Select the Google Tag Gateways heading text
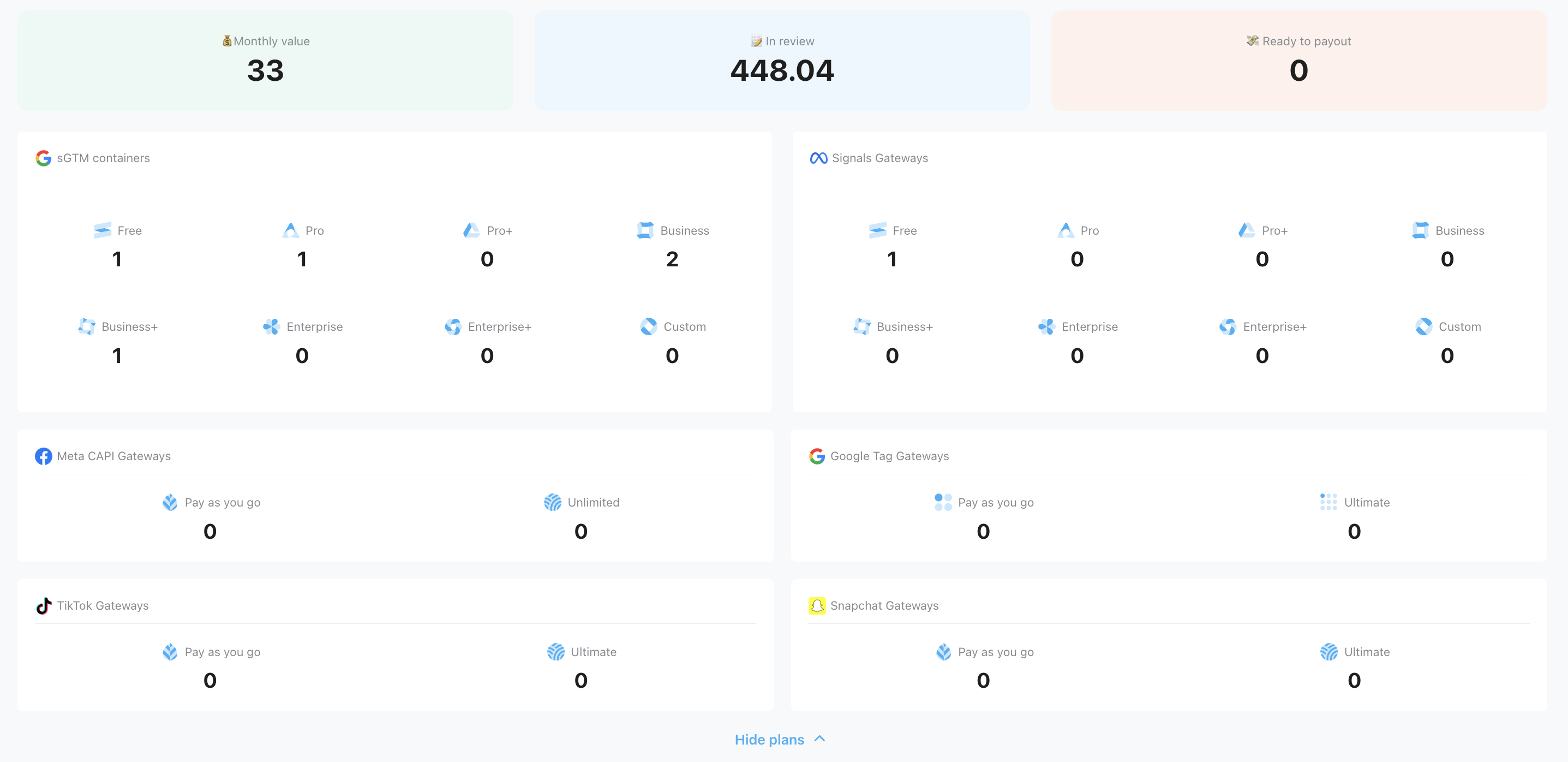The image size is (1568, 762). point(889,456)
